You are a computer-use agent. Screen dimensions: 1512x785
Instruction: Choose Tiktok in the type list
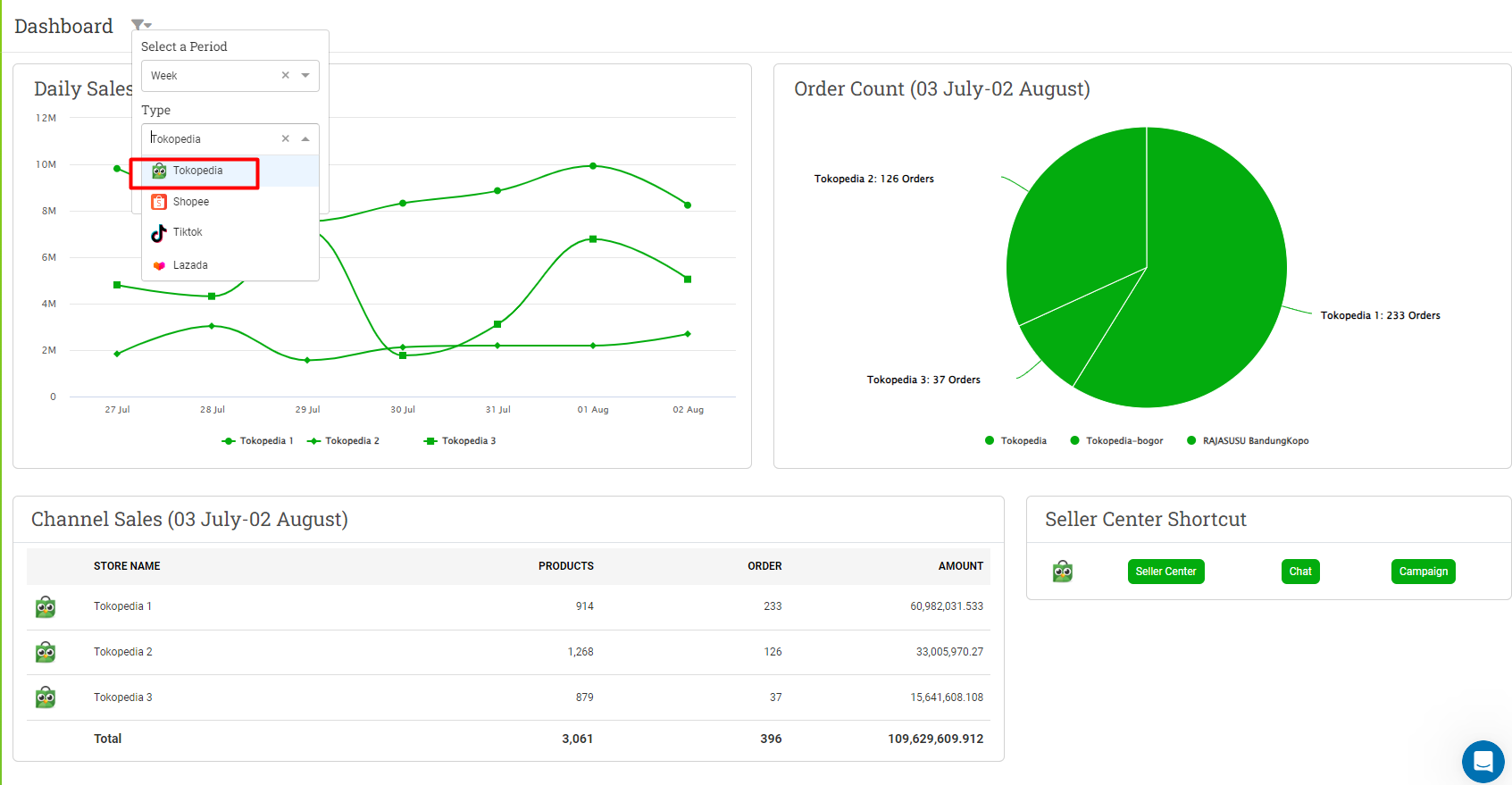tap(230, 232)
